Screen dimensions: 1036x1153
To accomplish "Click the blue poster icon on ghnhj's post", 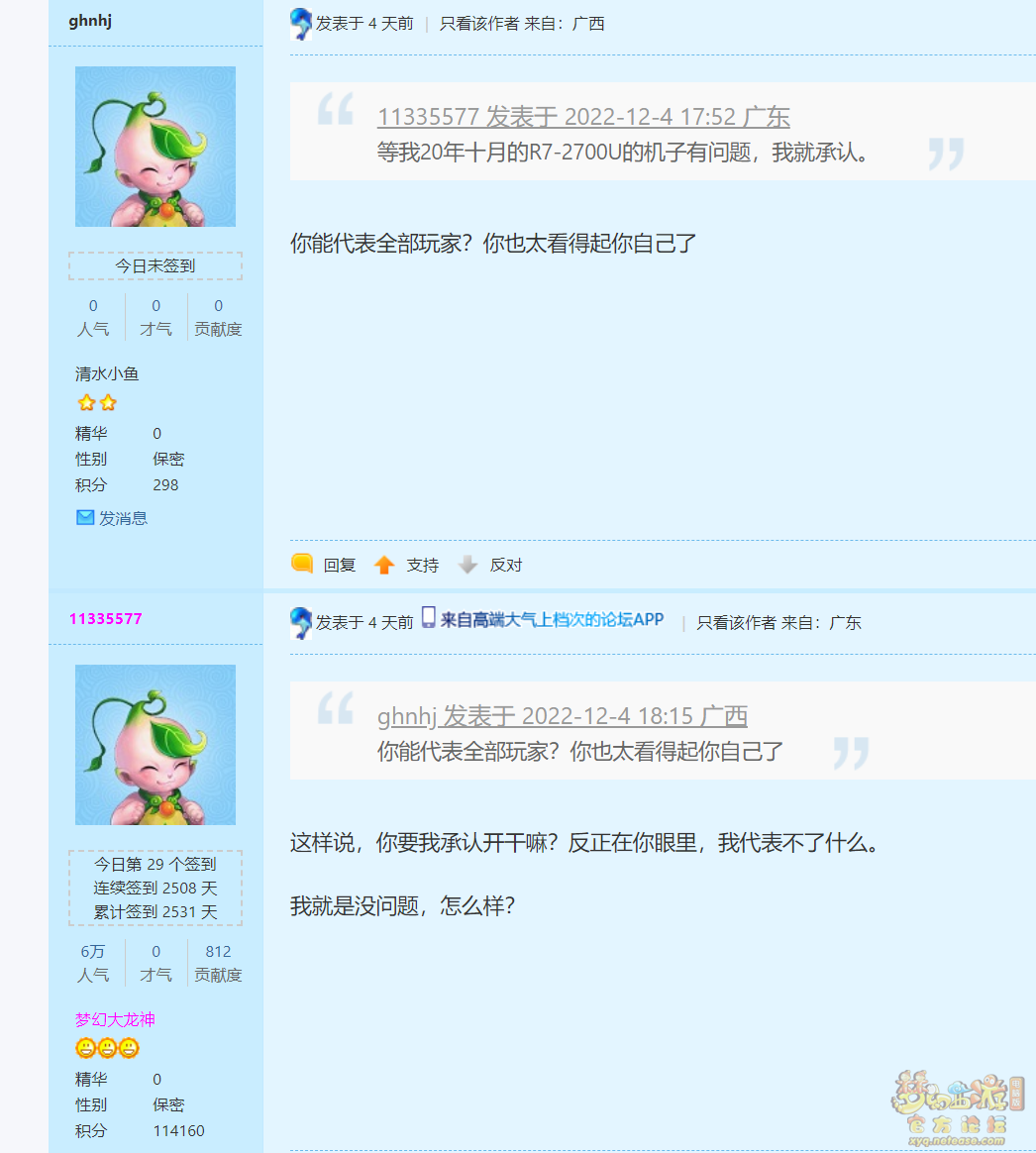I will coord(301,24).
